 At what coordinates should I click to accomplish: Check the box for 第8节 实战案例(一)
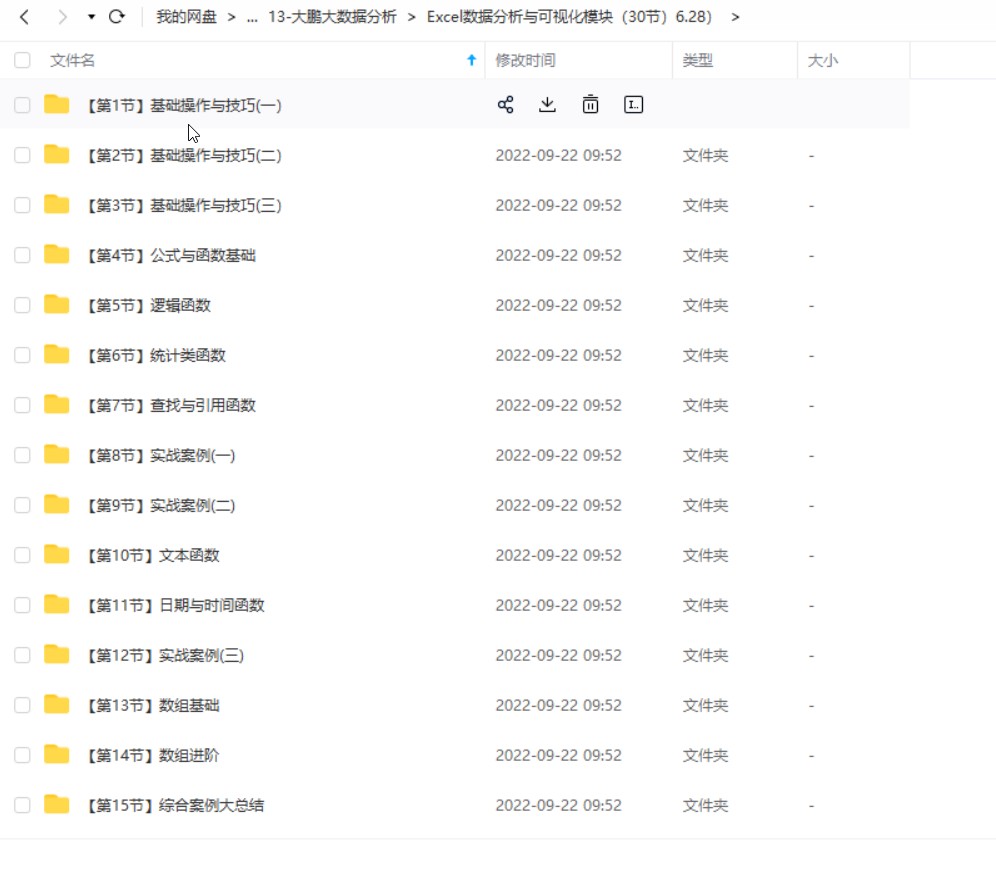click(x=22, y=455)
